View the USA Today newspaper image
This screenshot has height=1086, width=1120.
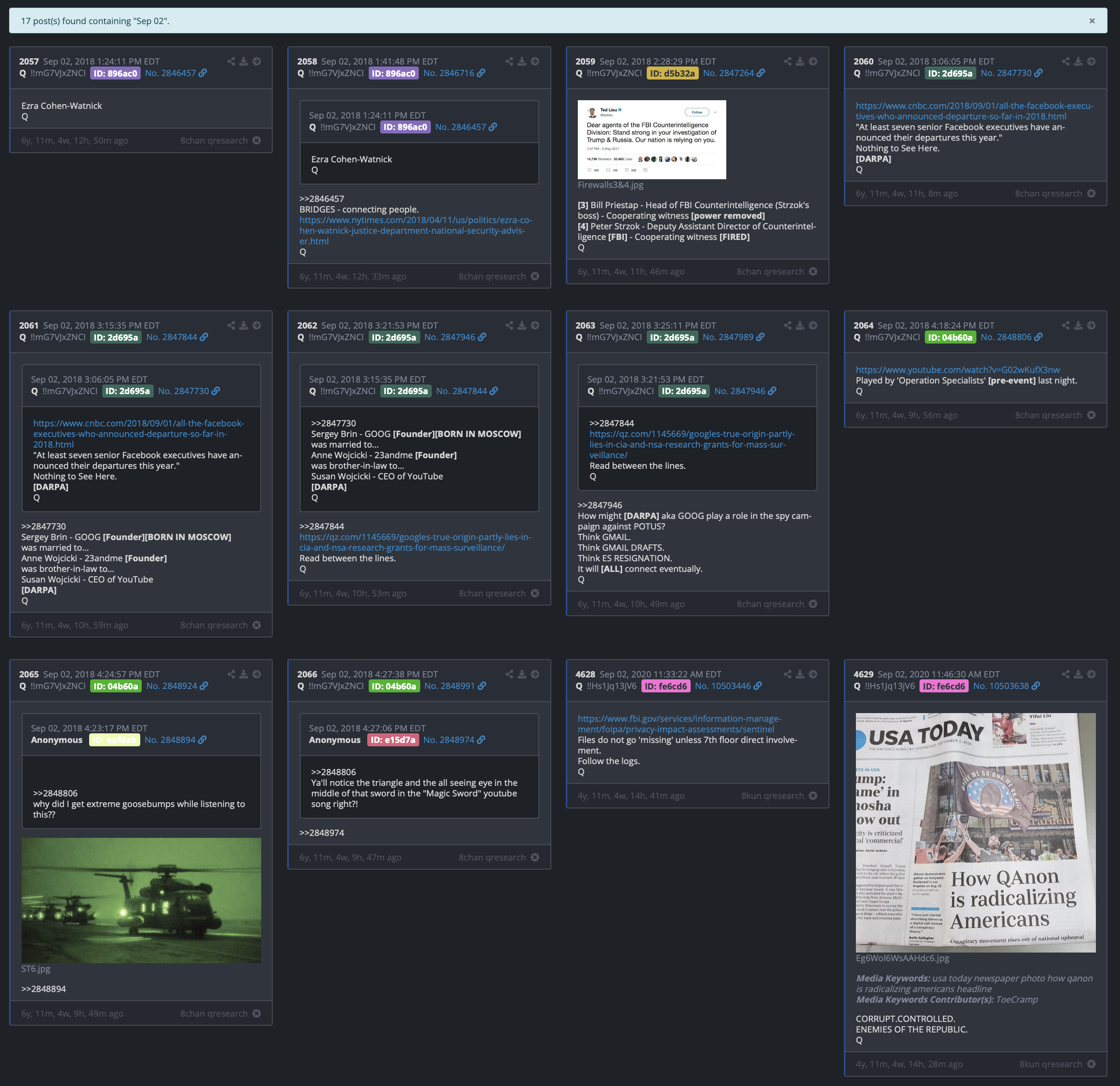[975, 833]
